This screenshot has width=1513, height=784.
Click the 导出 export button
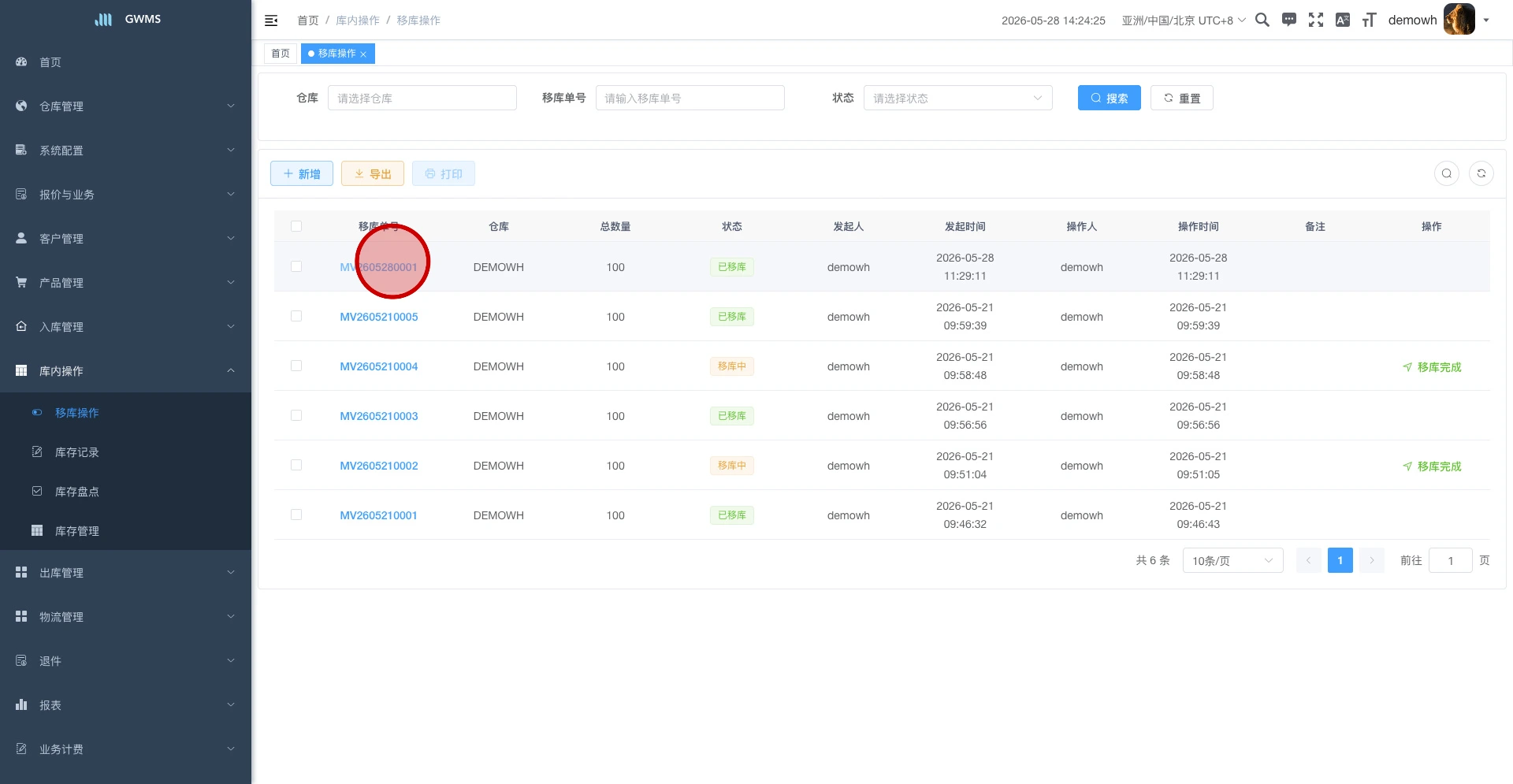[x=373, y=173]
